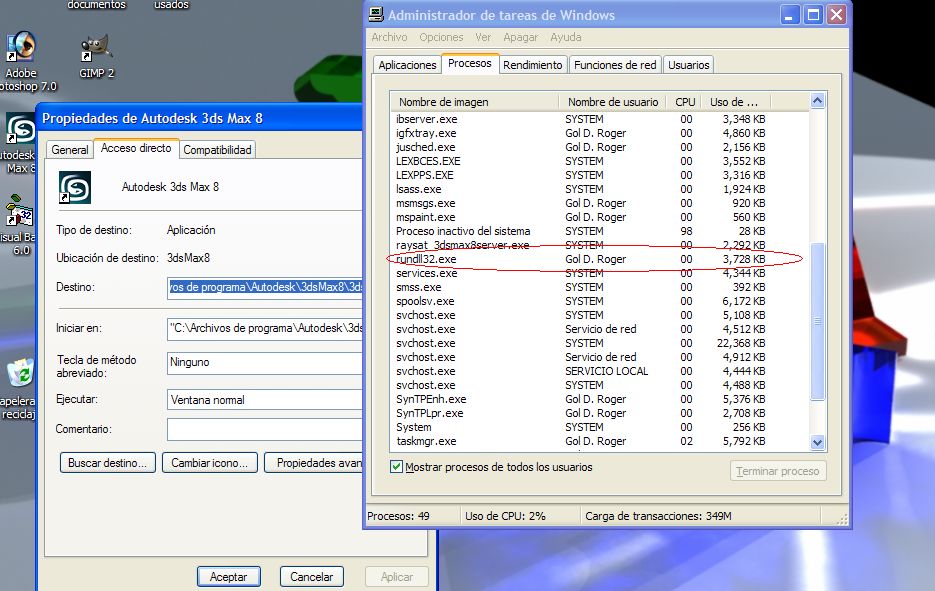This screenshot has height=591, width=935.
Task: Switch to the Usuarios tab
Action: [x=689, y=65]
